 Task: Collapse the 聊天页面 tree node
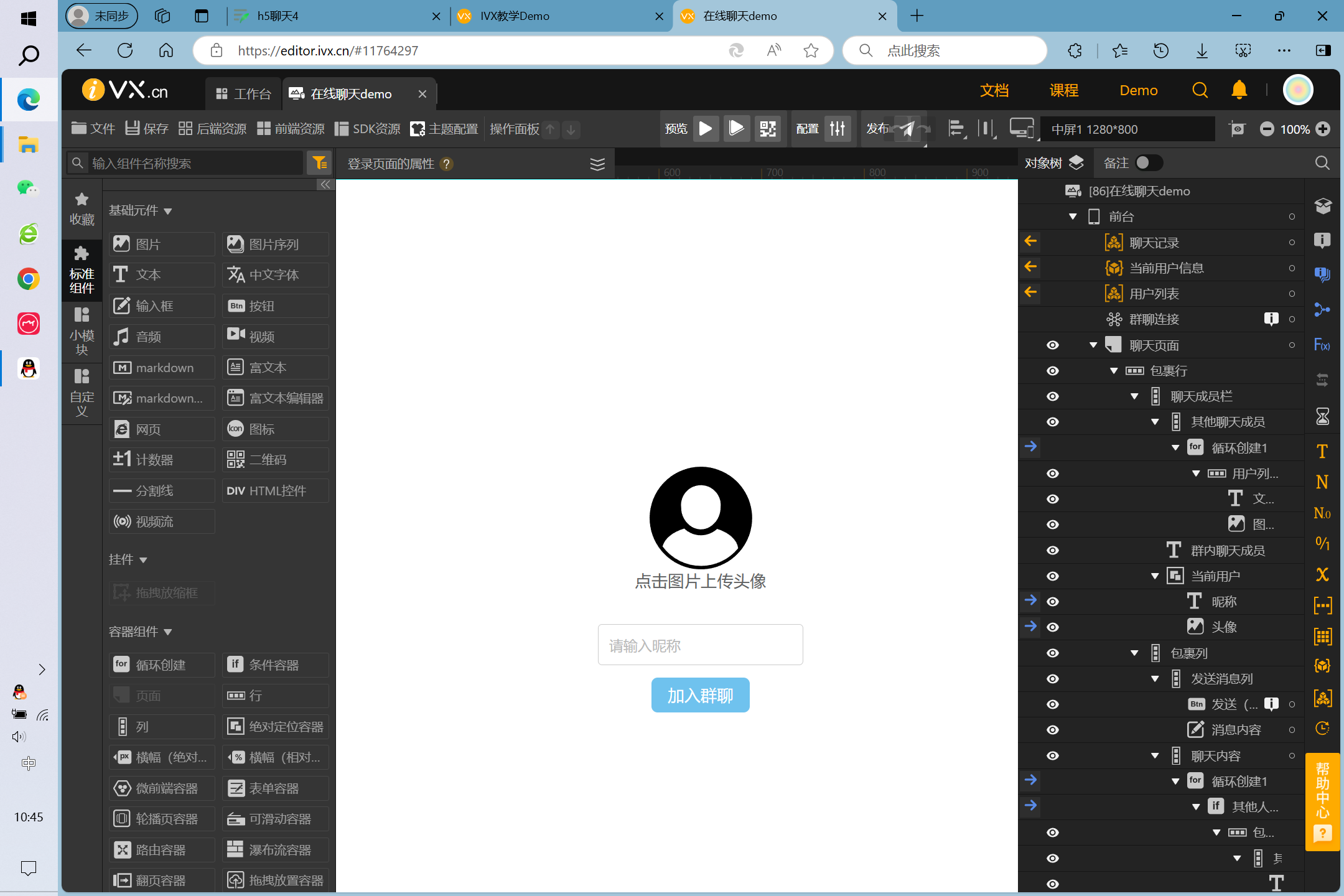pos(1093,345)
